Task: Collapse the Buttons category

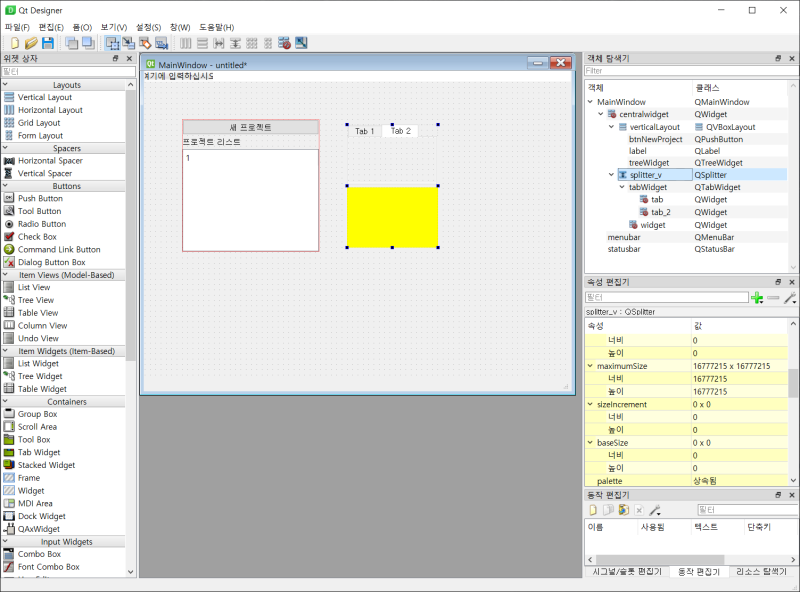Action: (x=5, y=186)
